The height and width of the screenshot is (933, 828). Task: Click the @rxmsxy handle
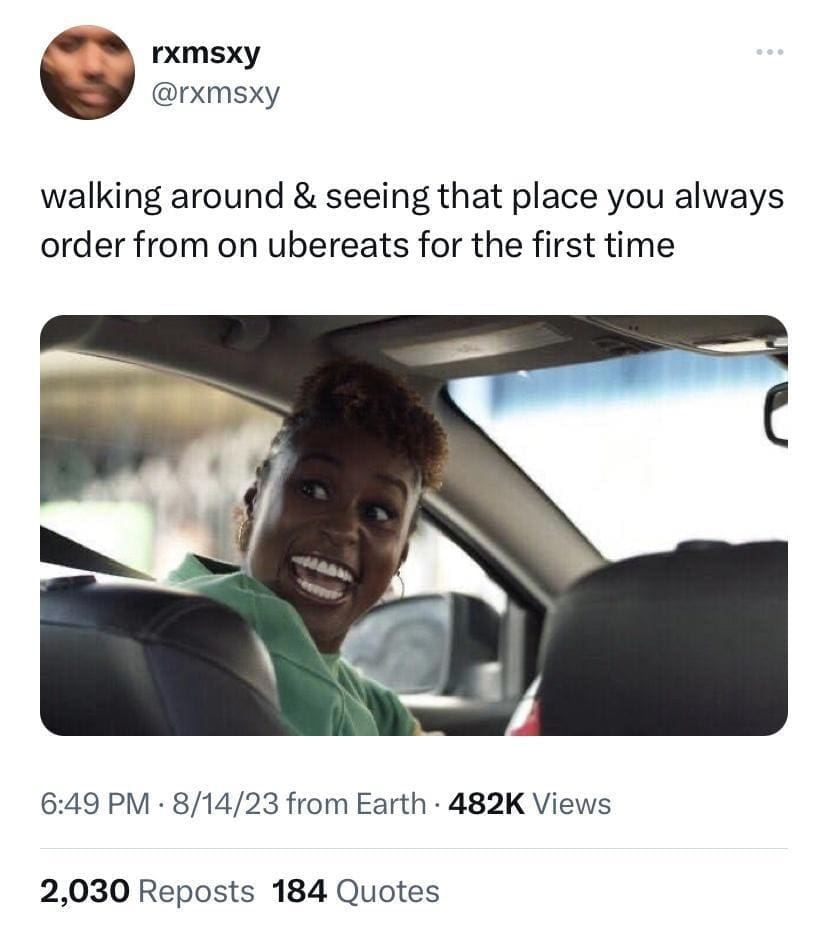(x=215, y=94)
